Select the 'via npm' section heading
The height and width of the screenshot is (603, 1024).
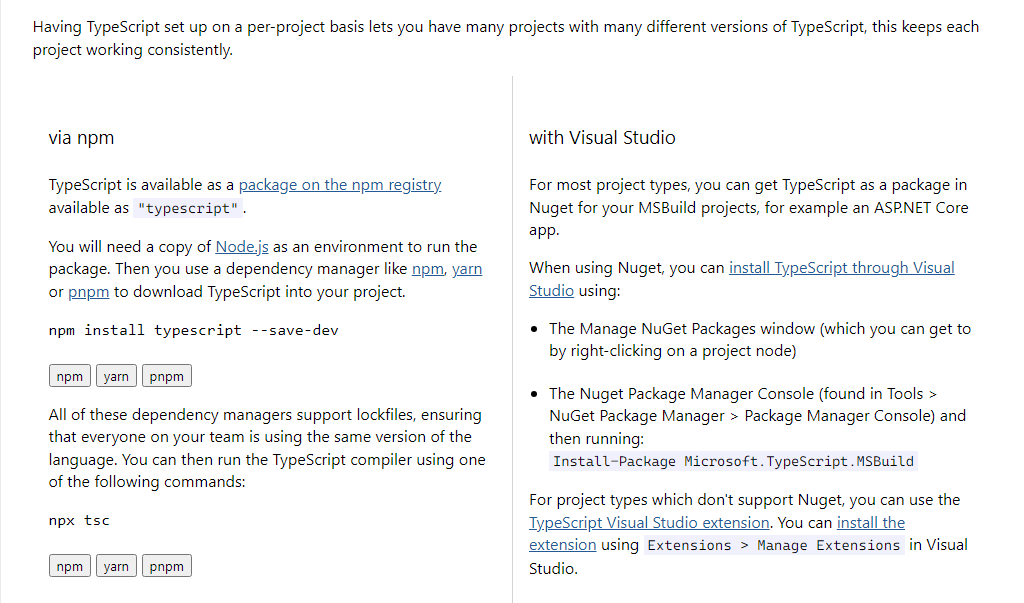tap(81, 137)
